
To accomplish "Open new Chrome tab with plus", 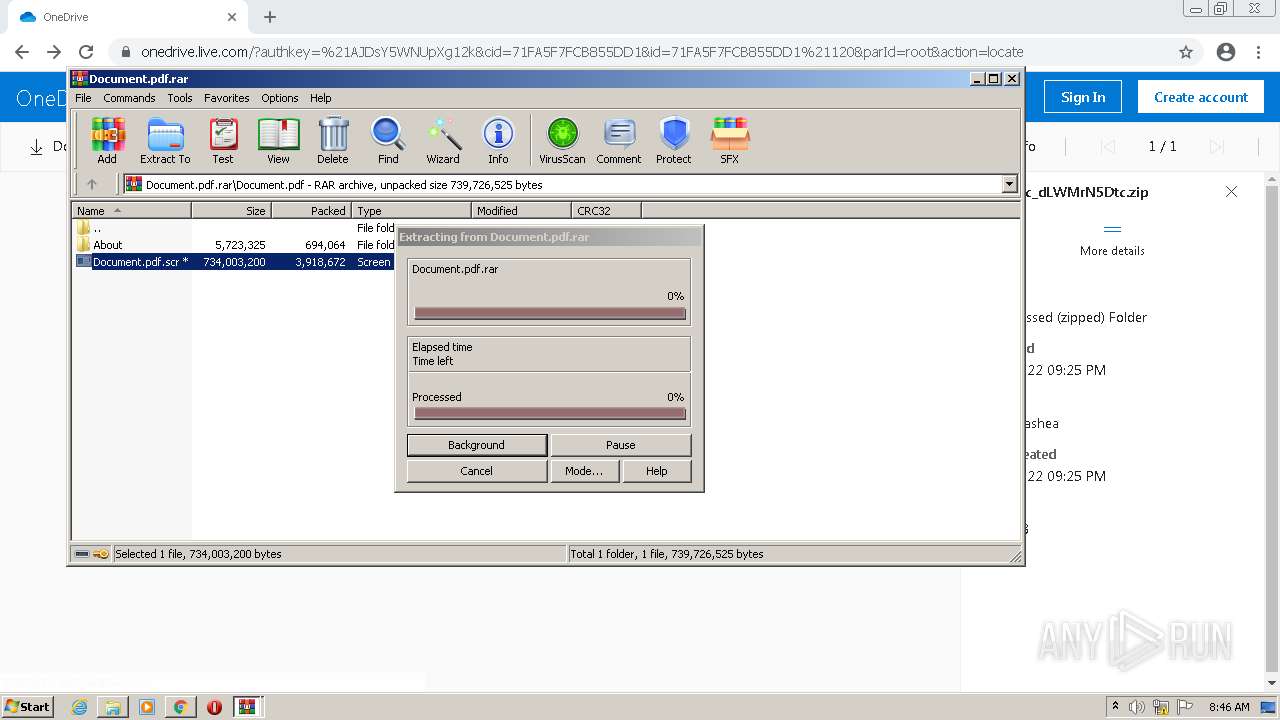I will coord(270,17).
